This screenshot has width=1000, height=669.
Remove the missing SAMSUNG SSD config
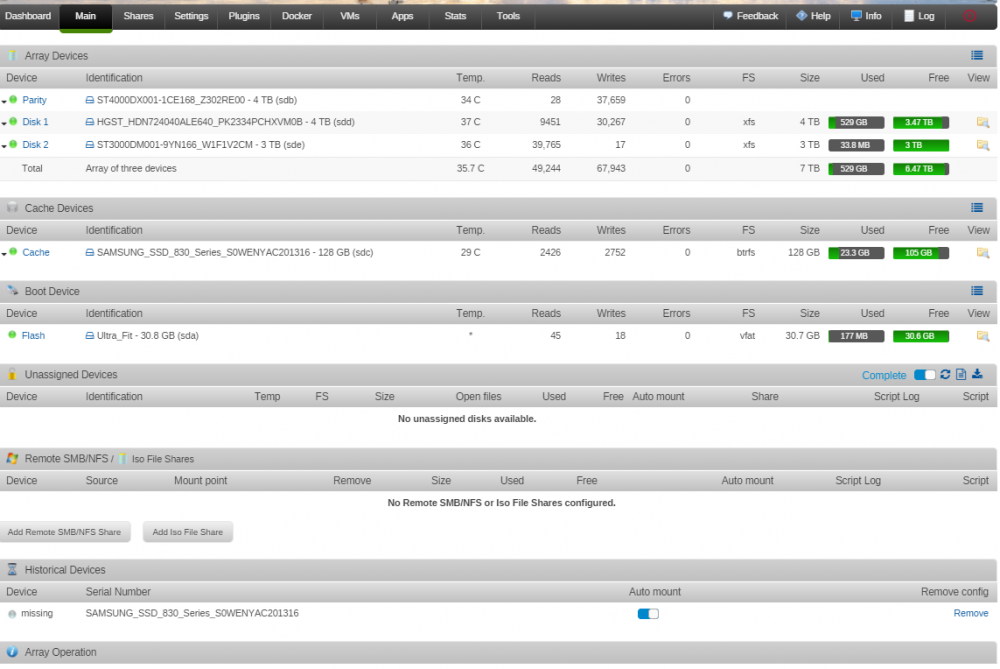tap(971, 613)
